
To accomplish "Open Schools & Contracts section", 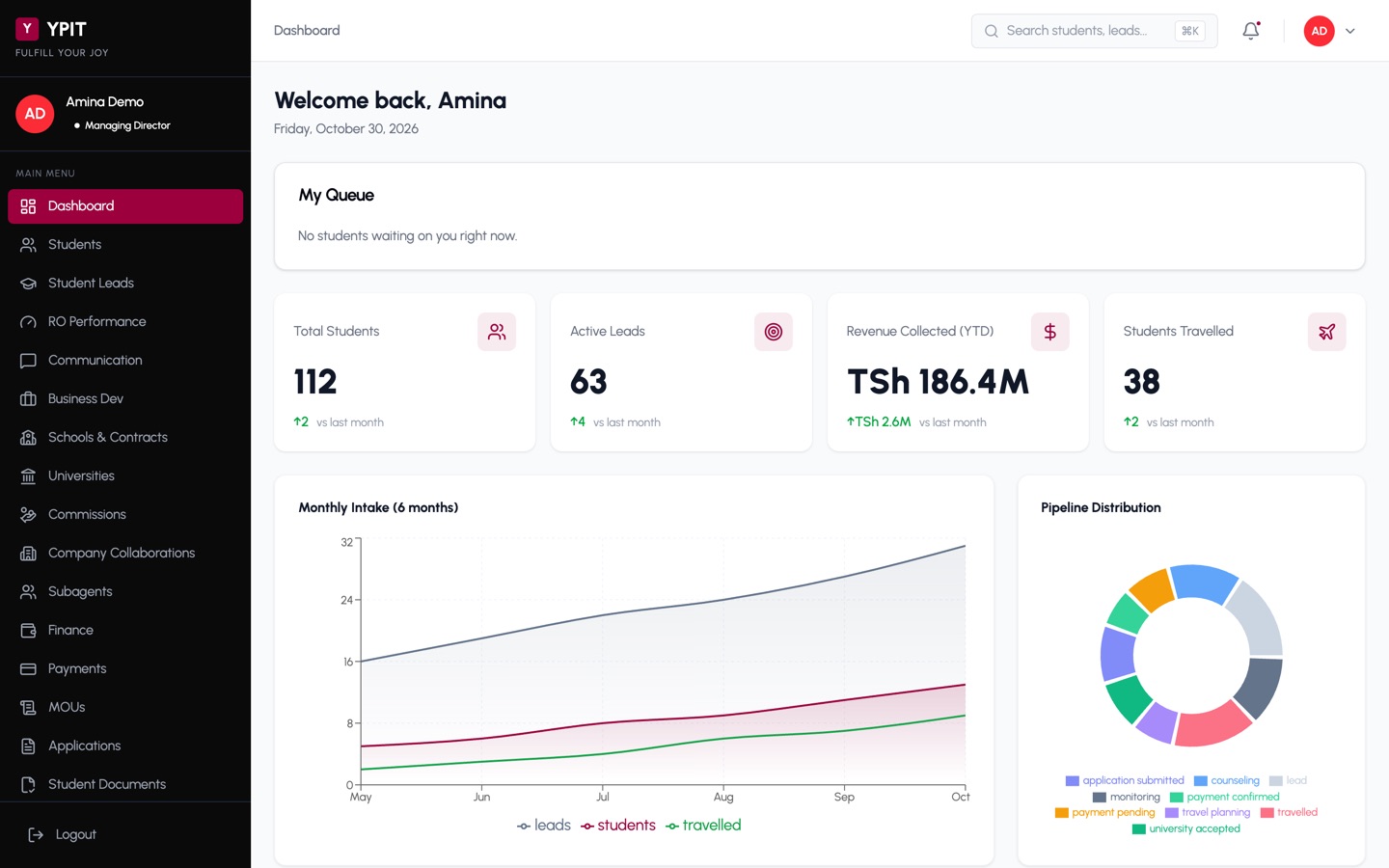I will pyautogui.click(x=125, y=438).
